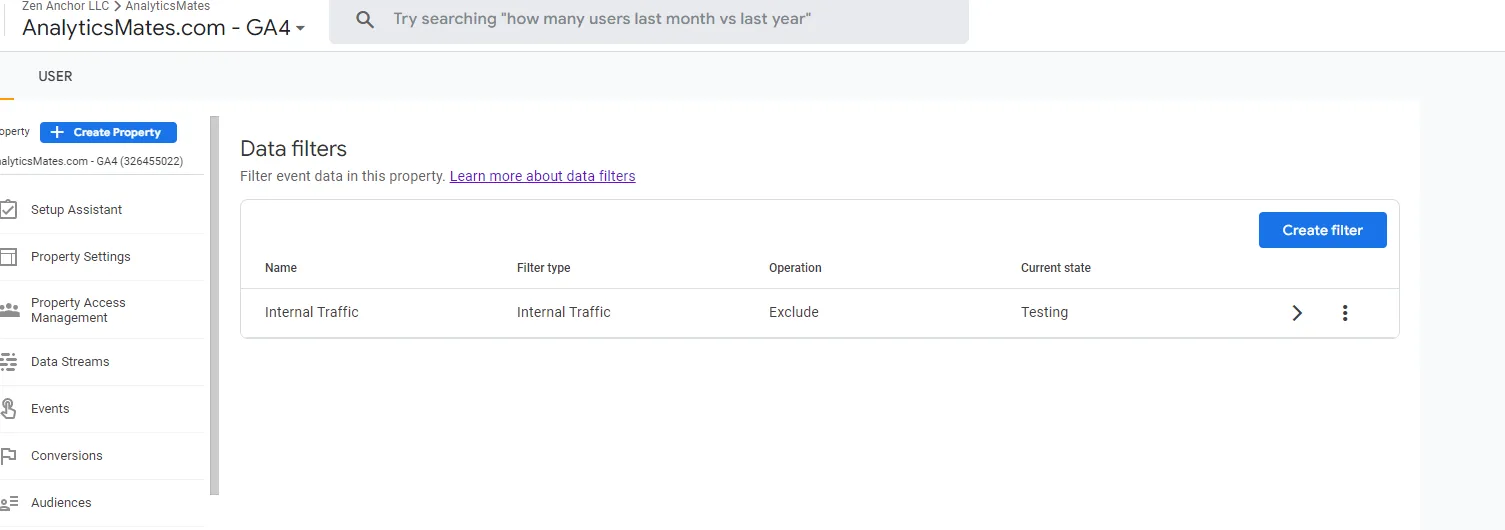
Task: Click the Exclude operation cell
Action: [x=794, y=312]
